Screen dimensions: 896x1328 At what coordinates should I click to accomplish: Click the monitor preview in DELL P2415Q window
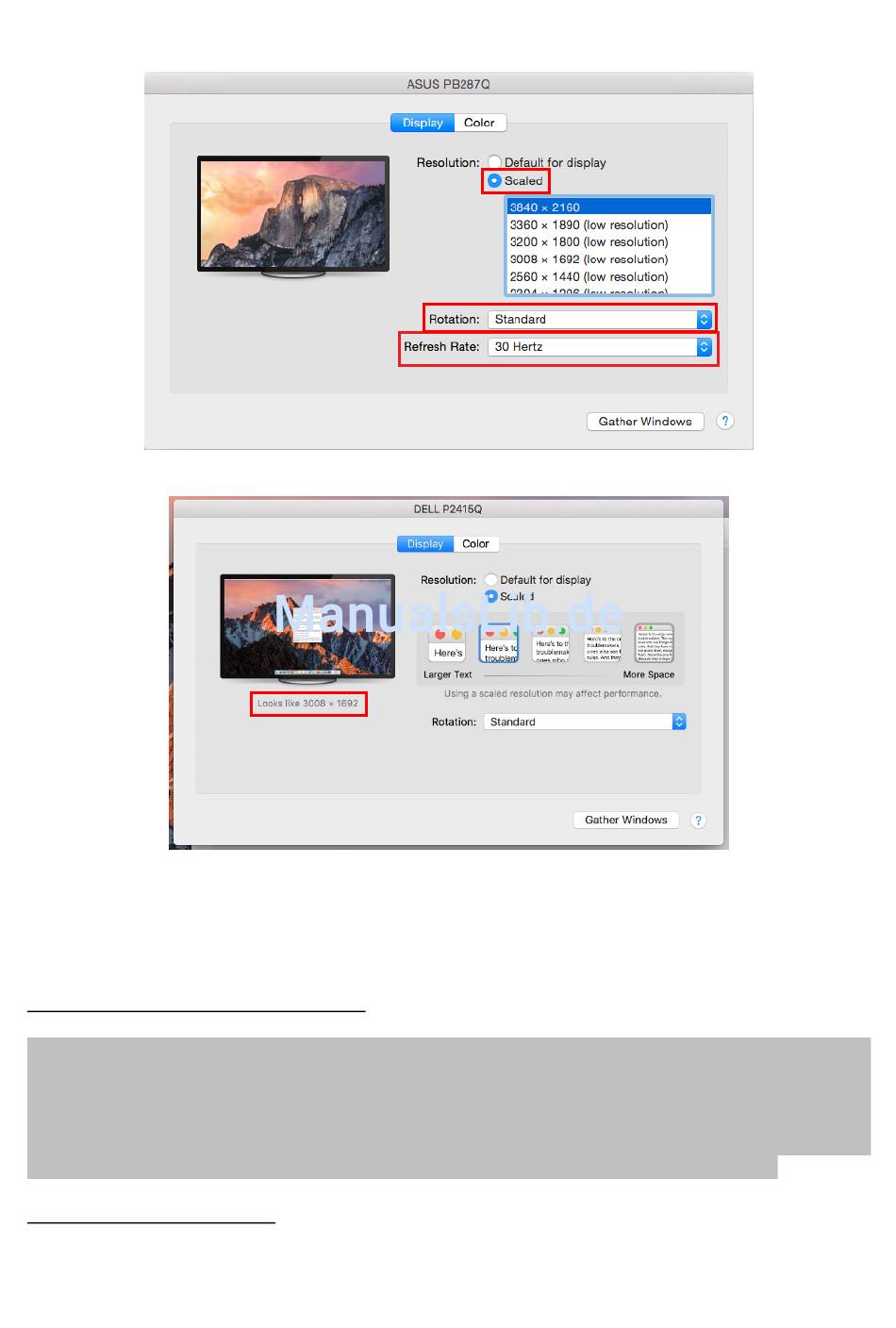click(x=307, y=629)
